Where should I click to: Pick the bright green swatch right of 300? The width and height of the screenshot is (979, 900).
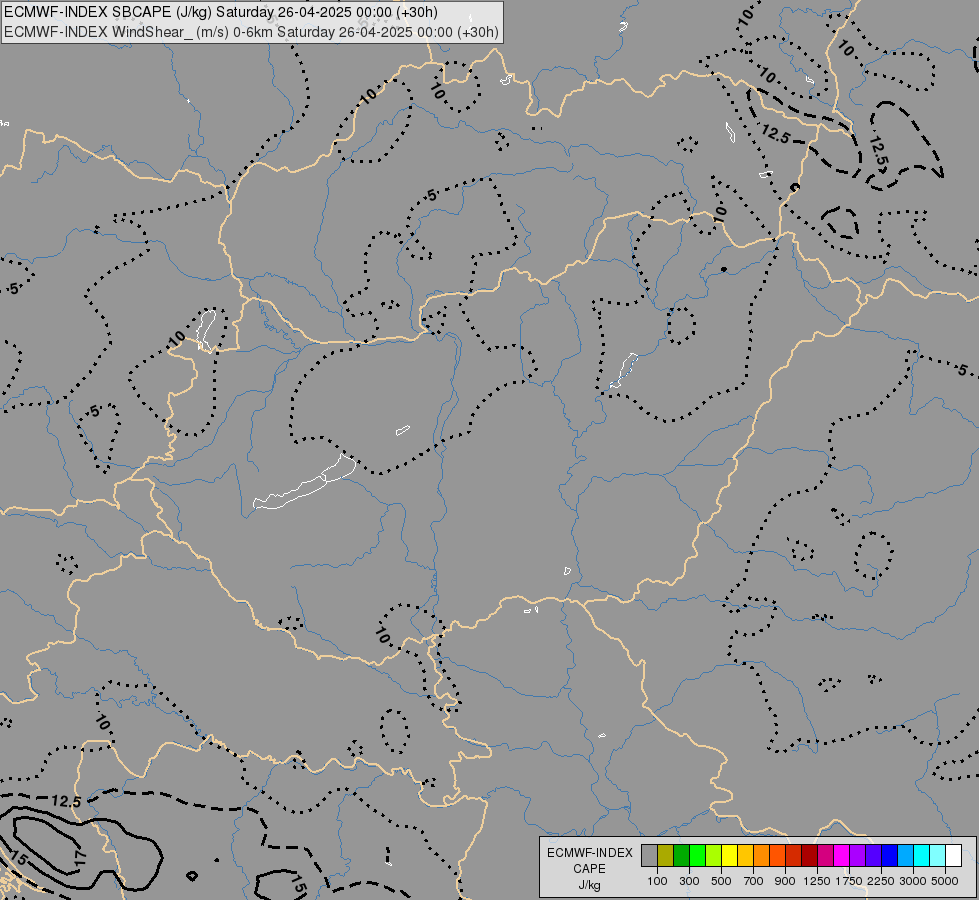point(697,855)
